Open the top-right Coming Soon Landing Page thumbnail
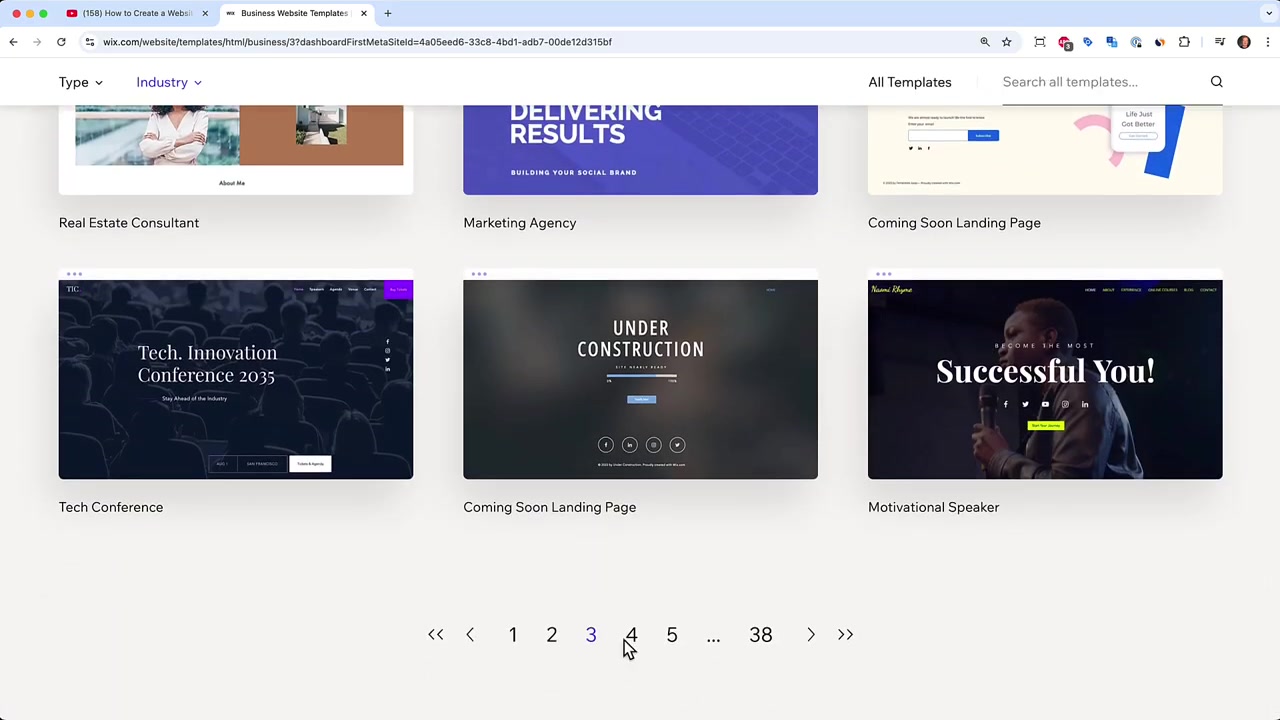Image resolution: width=1280 pixels, height=720 pixels. pos(1045,149)
